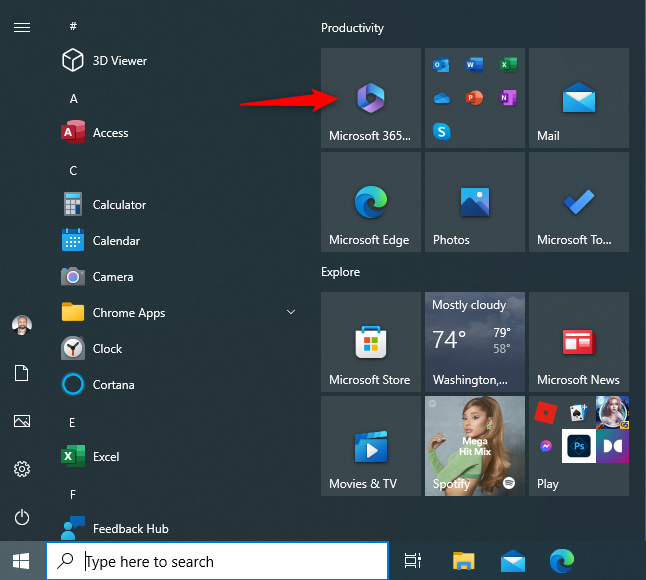The width and height of the screenshot is (646, 580).
Task: Open Pictures from Start sidebar
Action: (22, 421)
